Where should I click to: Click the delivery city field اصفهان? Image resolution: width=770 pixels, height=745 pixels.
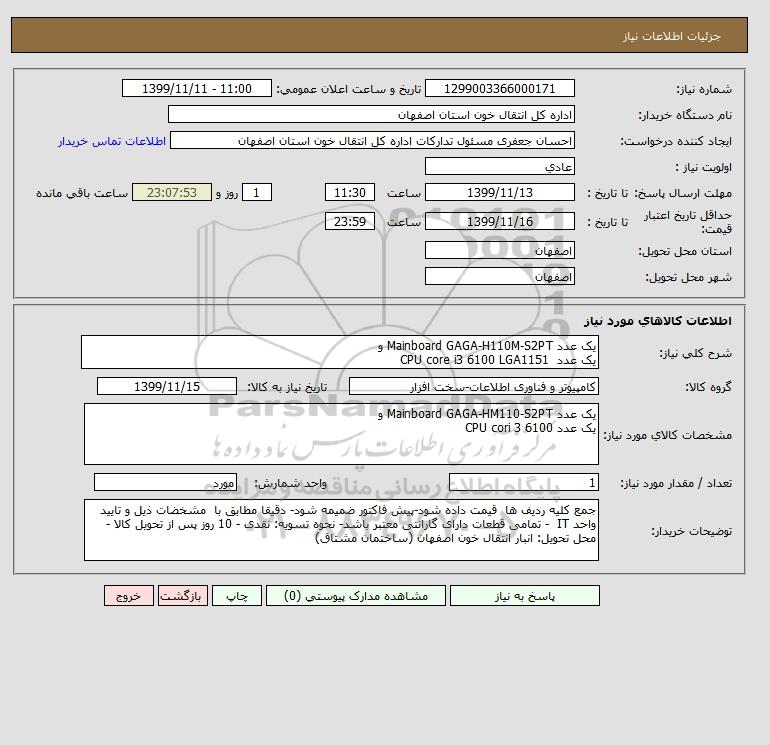(x=499, y=276)
